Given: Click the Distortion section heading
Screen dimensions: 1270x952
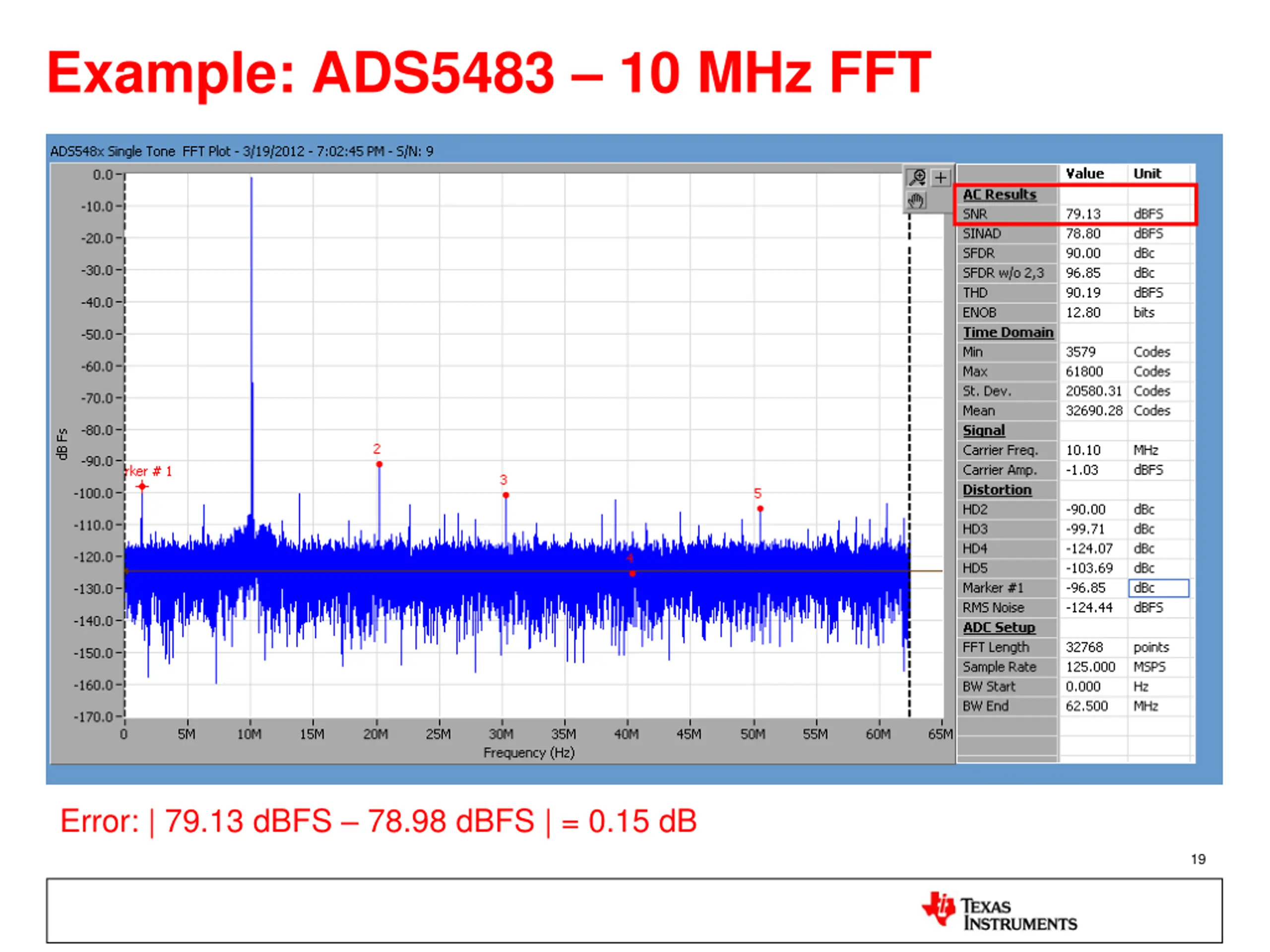Looking at the screenshot, I should click(x=997, y=489).
